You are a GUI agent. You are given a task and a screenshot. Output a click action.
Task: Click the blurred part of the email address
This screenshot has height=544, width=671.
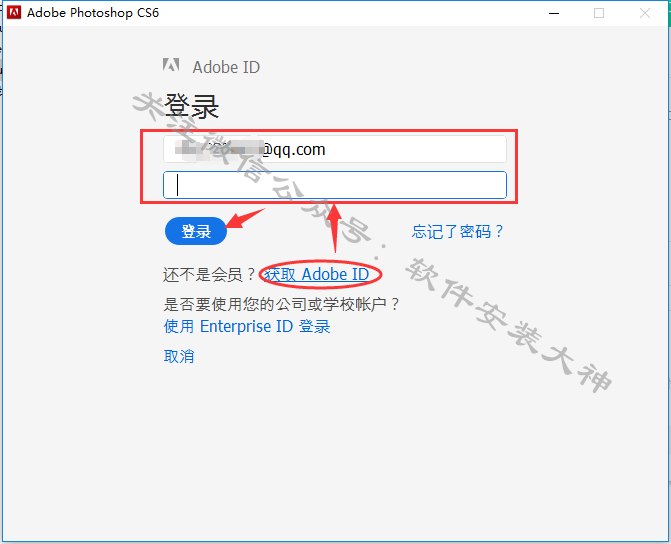pos(218,149)
